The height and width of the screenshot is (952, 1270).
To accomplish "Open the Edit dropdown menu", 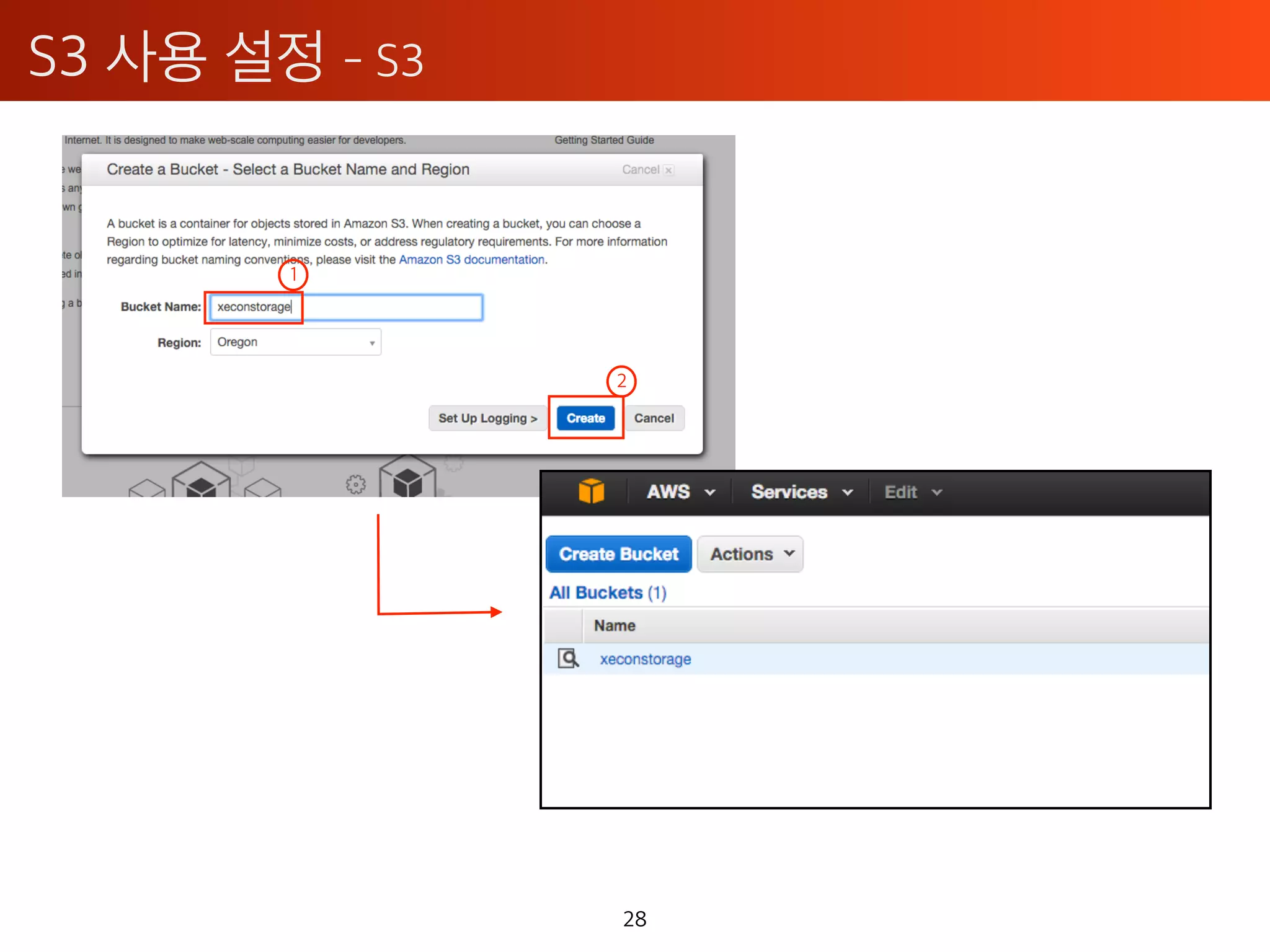I will (913, 492).
